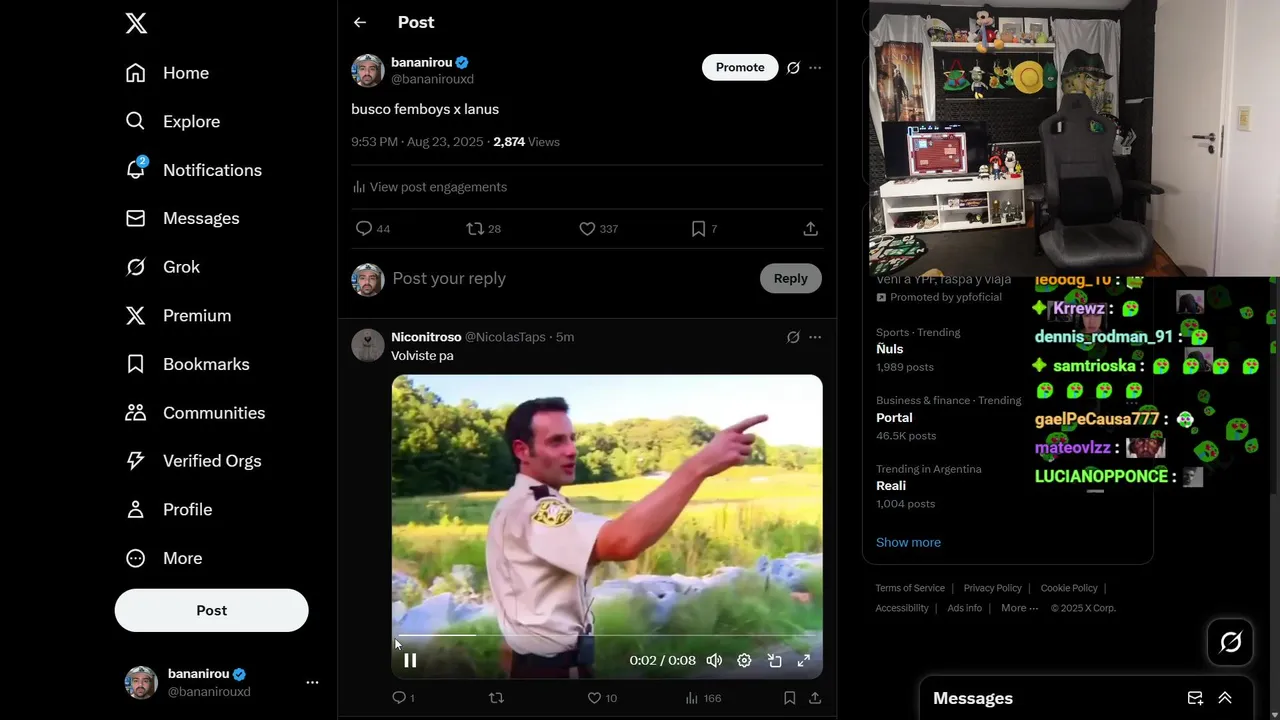Click the Niconitroso username
Image resolution: width=1280 pixels, height=720 pixels.
click(426, 337)
